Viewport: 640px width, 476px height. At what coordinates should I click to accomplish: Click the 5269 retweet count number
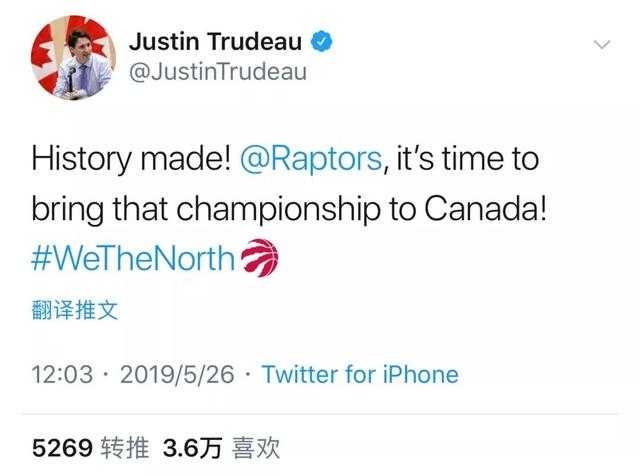coord(65,446)
